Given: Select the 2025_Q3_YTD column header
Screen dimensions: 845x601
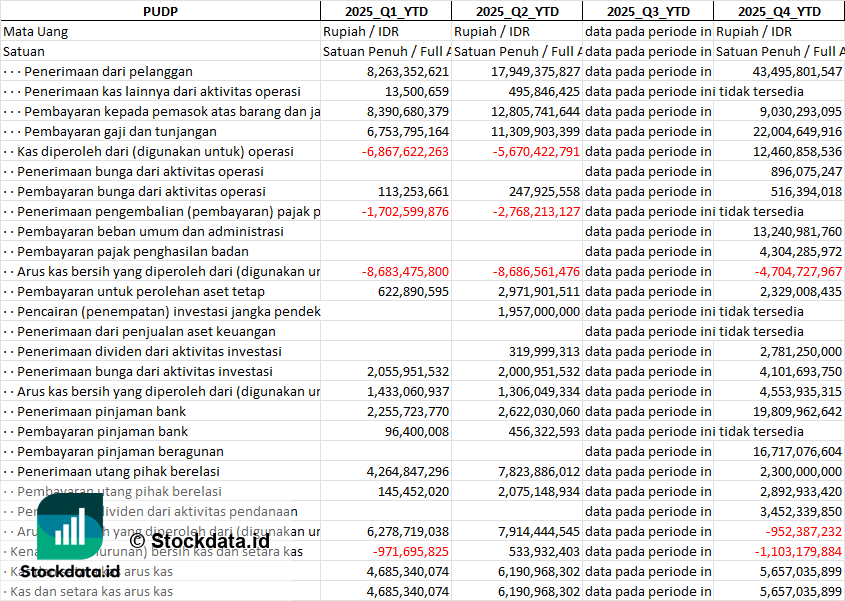Looking at the screenshot, I should [647, 11].
